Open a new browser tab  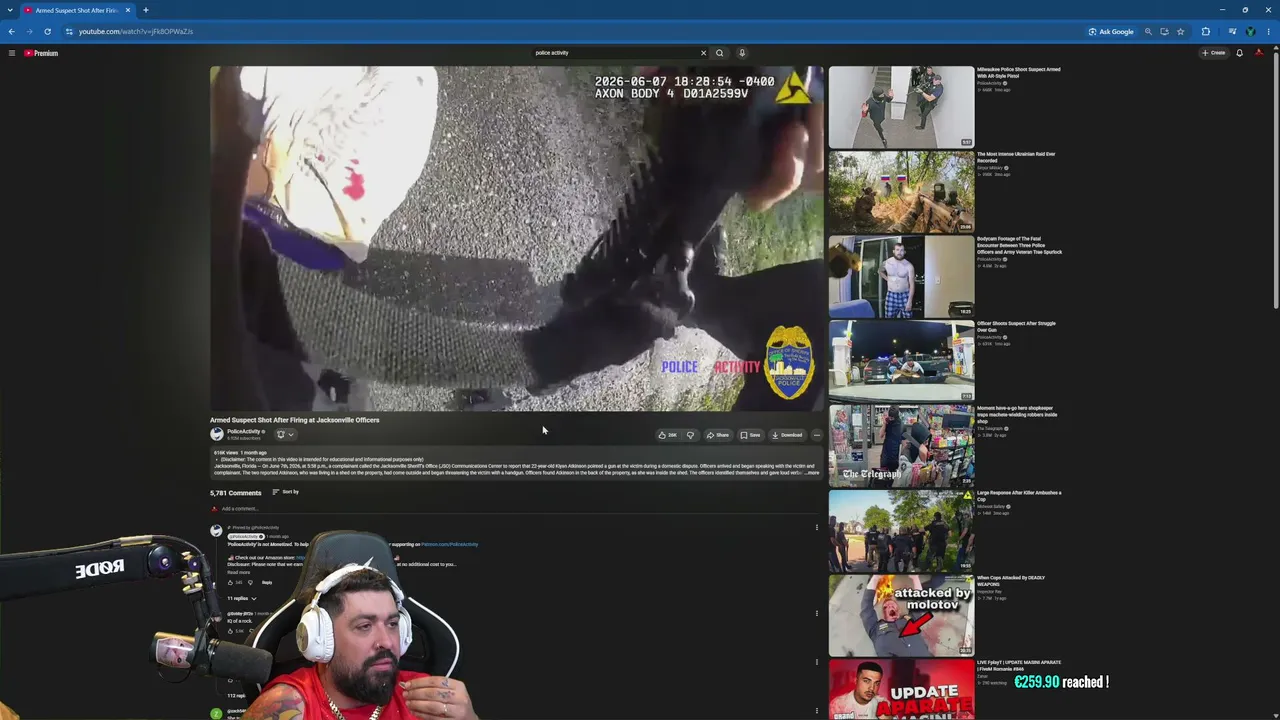145,10
